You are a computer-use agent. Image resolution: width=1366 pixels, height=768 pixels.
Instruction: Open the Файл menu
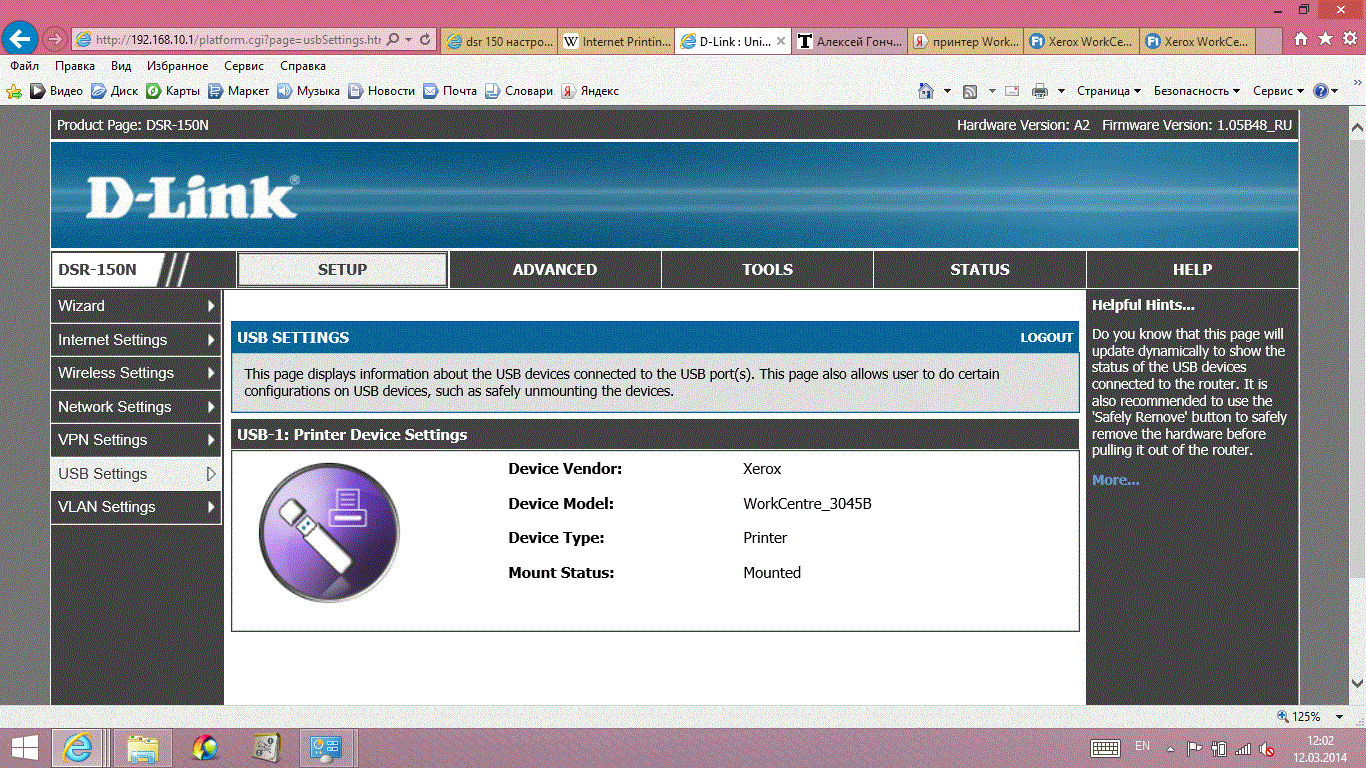(25, 66)
